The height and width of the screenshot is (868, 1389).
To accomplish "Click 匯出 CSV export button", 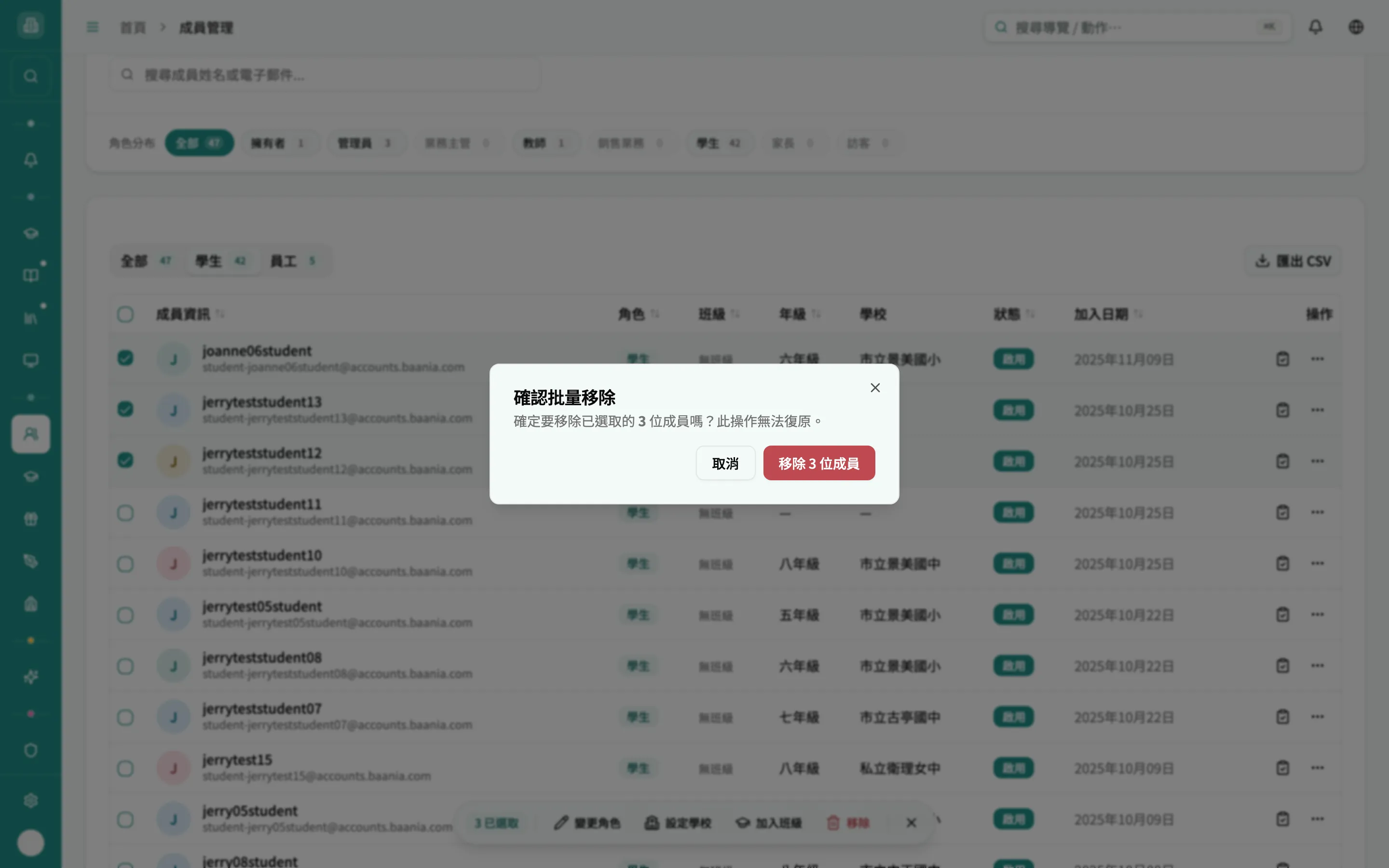I will [1293, 262].
